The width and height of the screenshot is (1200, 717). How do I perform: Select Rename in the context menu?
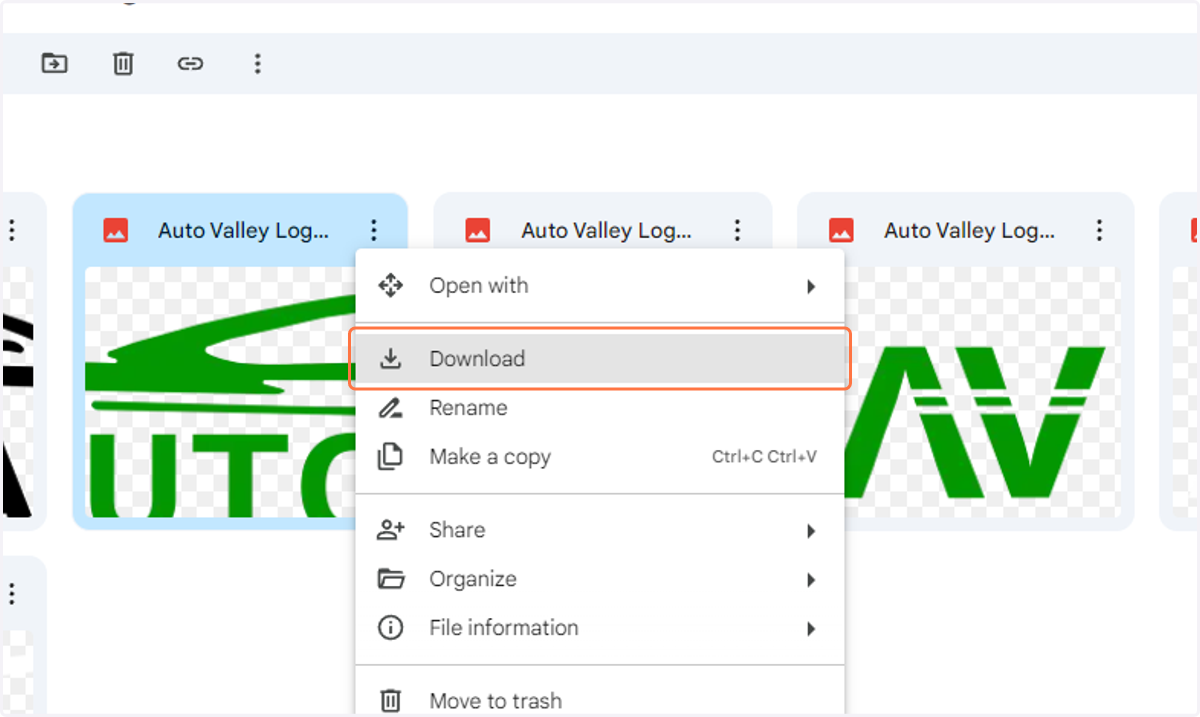pos(600,408)
